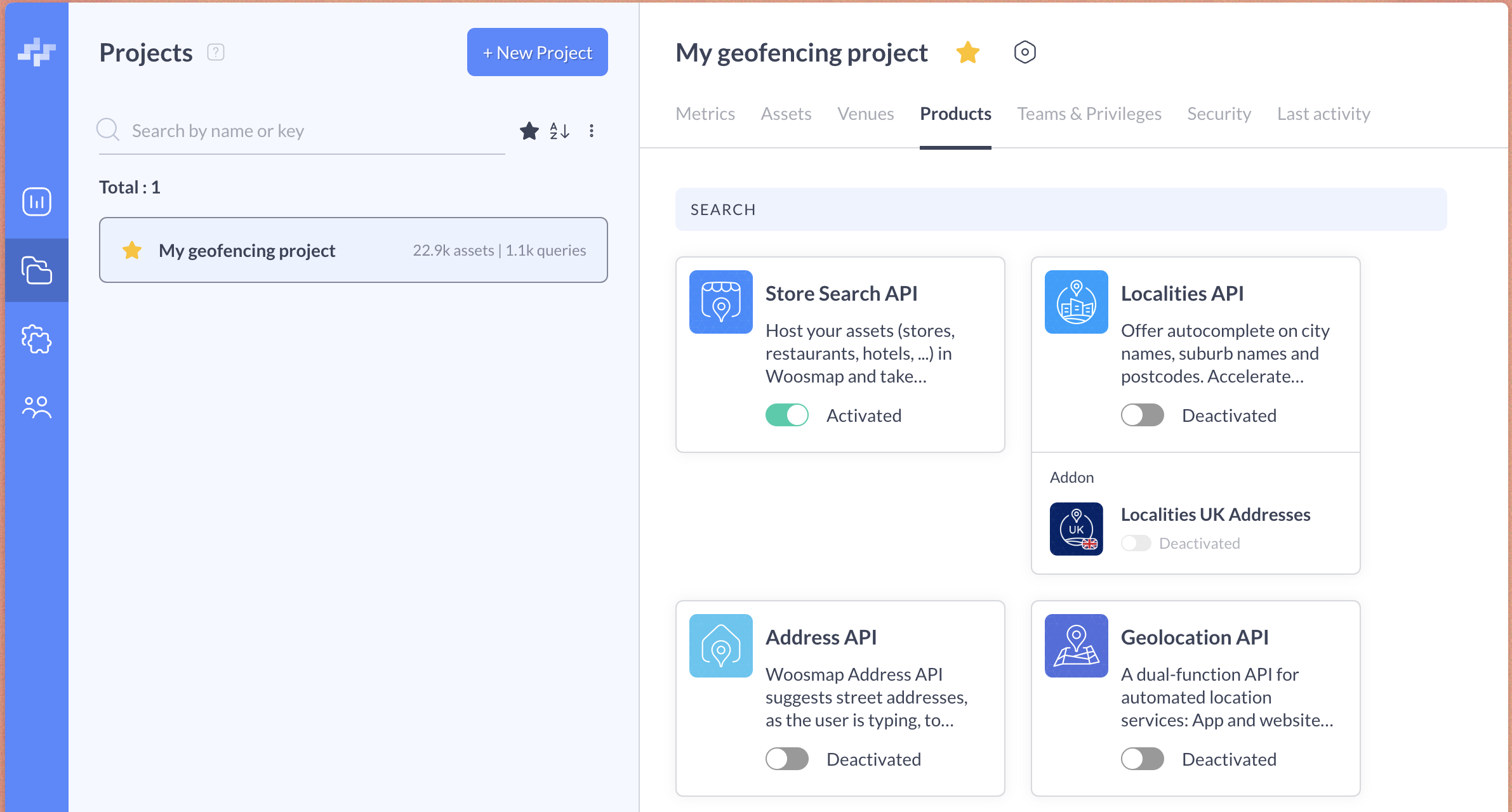This screenshot has height=812, width=1512.
Task: Open the A-Z sort order dropdown
Action: (x=559, y=131)
